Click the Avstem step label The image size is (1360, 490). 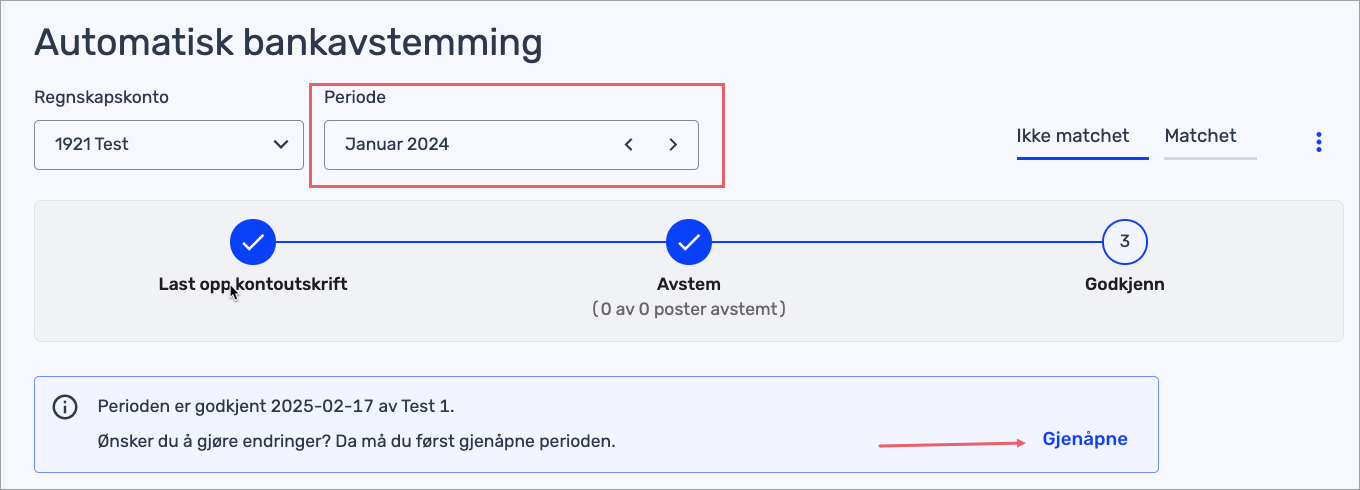click(x=689, y=284)
